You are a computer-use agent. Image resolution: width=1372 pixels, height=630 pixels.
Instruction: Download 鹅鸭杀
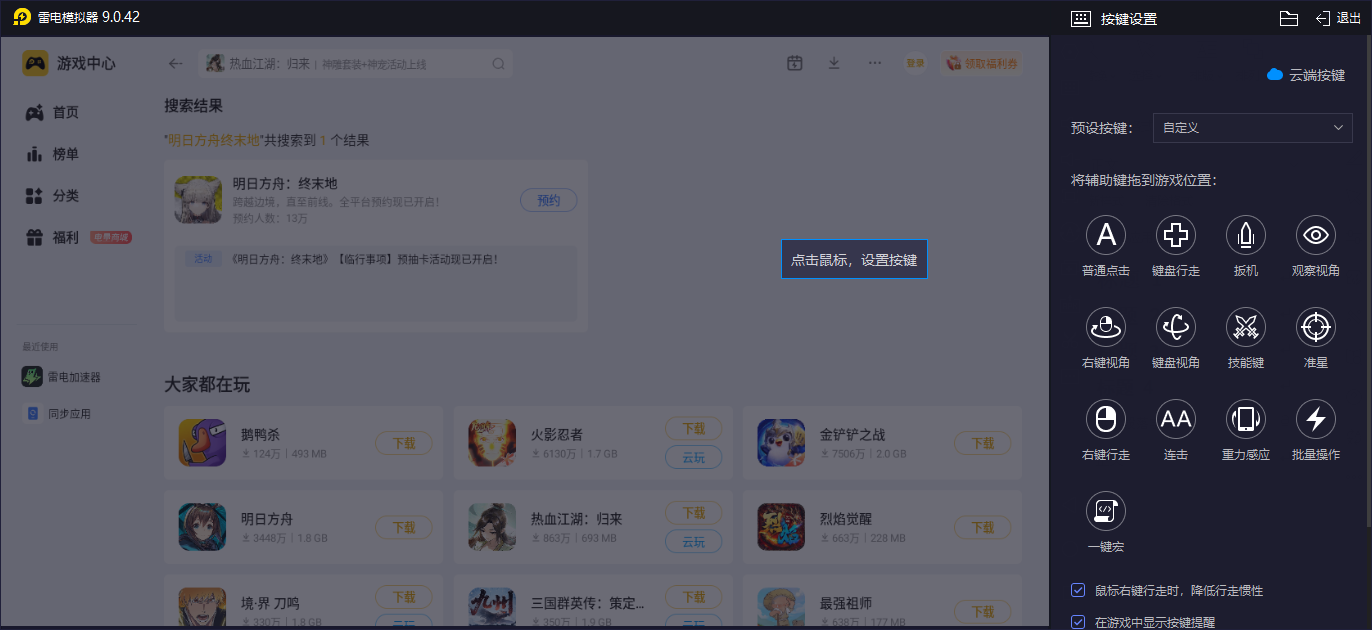404,444
